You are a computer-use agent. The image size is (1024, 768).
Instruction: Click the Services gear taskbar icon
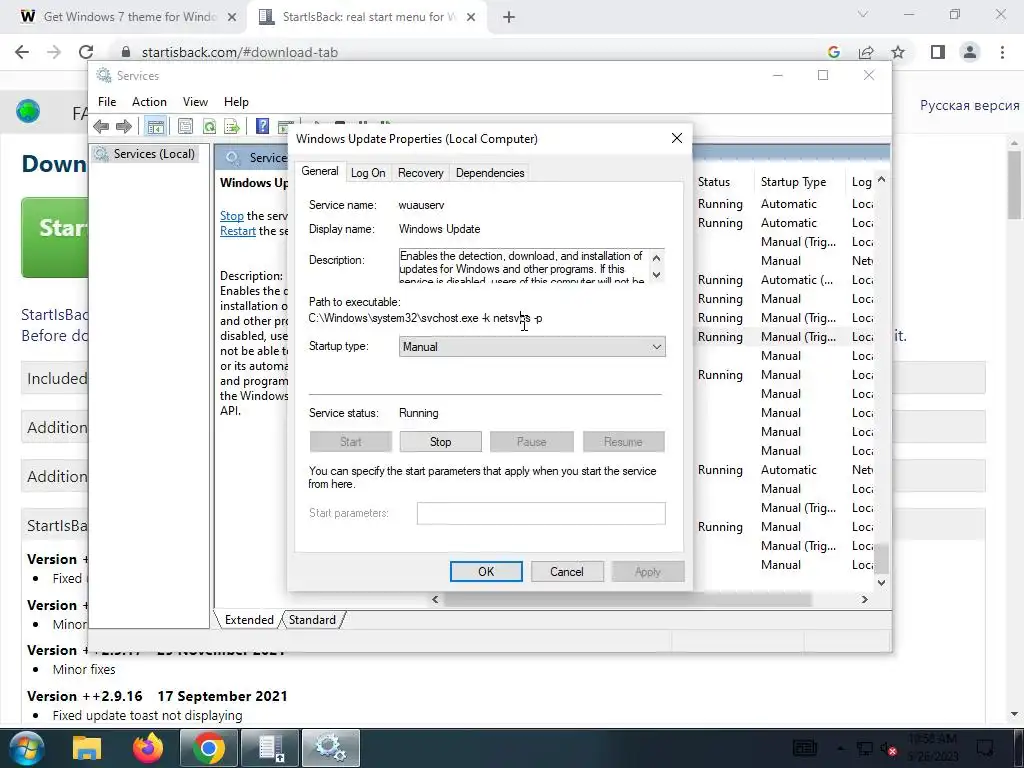(330, 748)
